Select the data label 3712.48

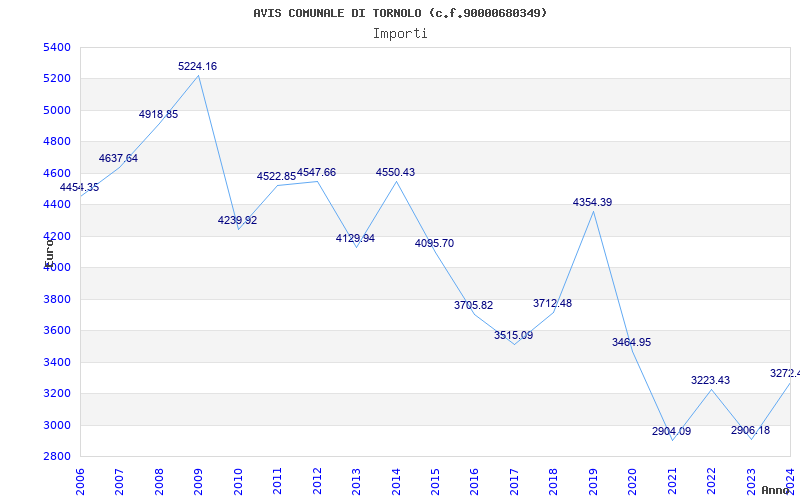553,303
